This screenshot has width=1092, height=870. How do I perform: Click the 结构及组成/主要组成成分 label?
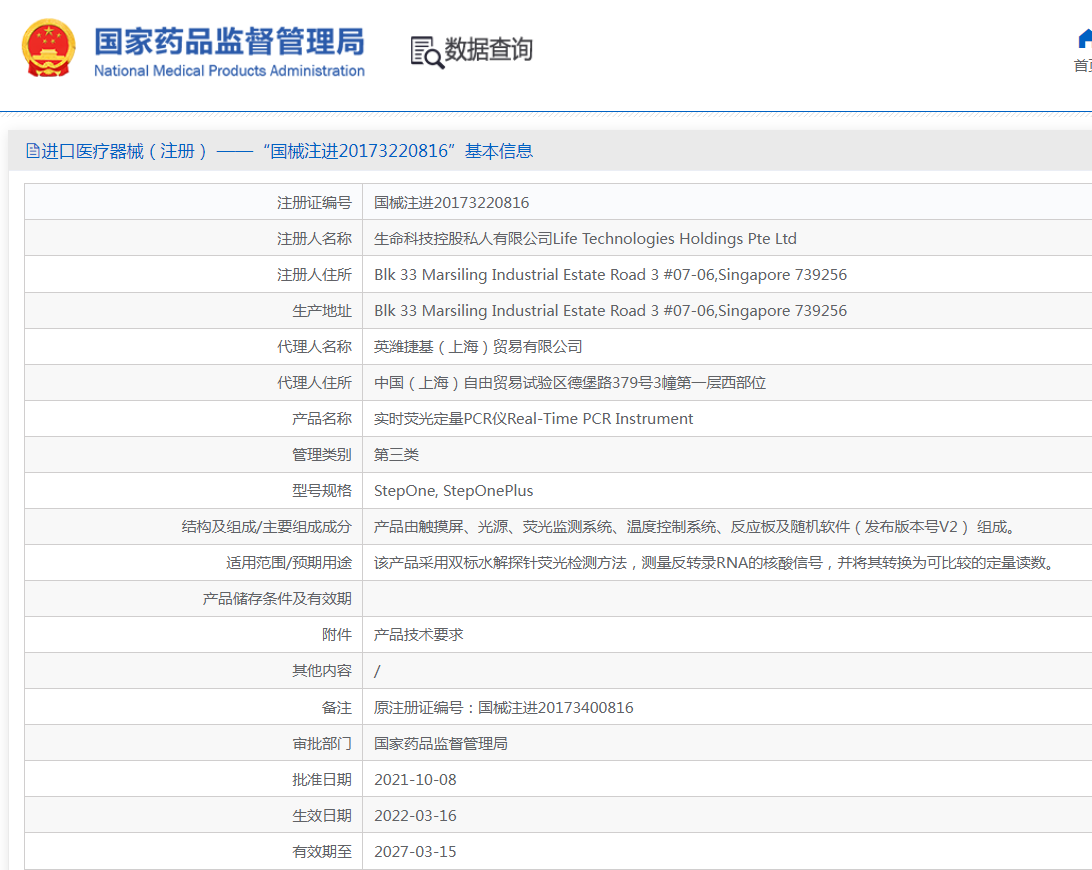click(x=266, y=527)
